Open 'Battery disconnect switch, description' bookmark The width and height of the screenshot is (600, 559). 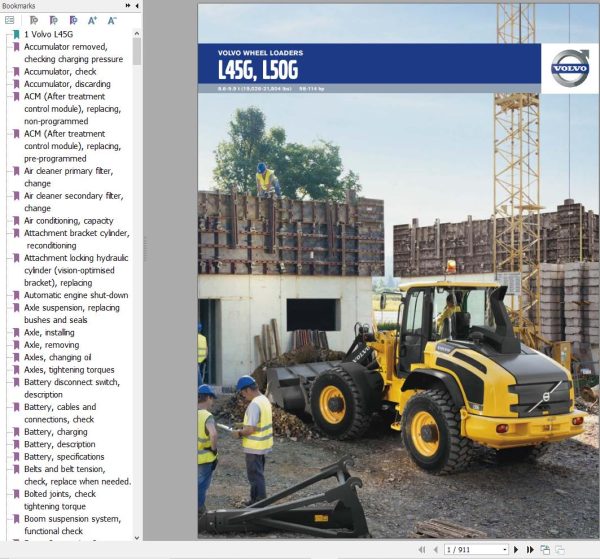tap(72, 388)
